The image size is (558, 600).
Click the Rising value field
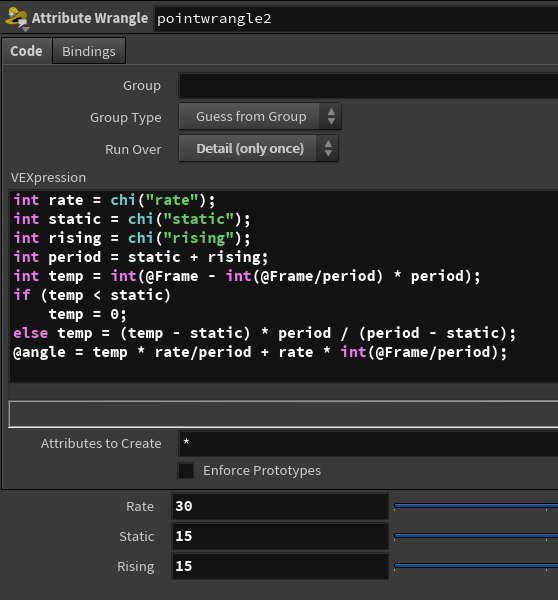coord(280,566)
